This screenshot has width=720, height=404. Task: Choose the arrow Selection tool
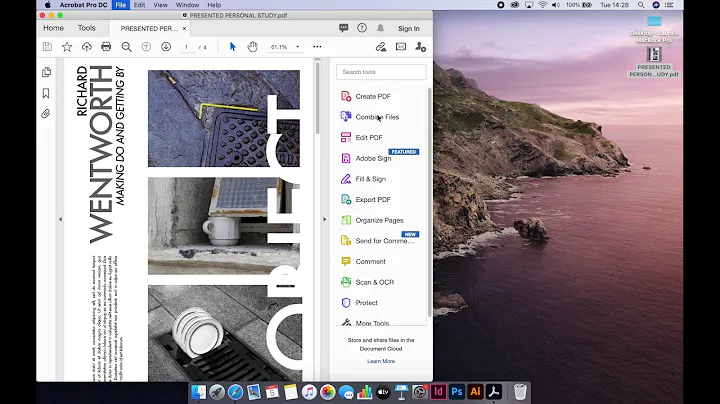(x=232, y=47)
